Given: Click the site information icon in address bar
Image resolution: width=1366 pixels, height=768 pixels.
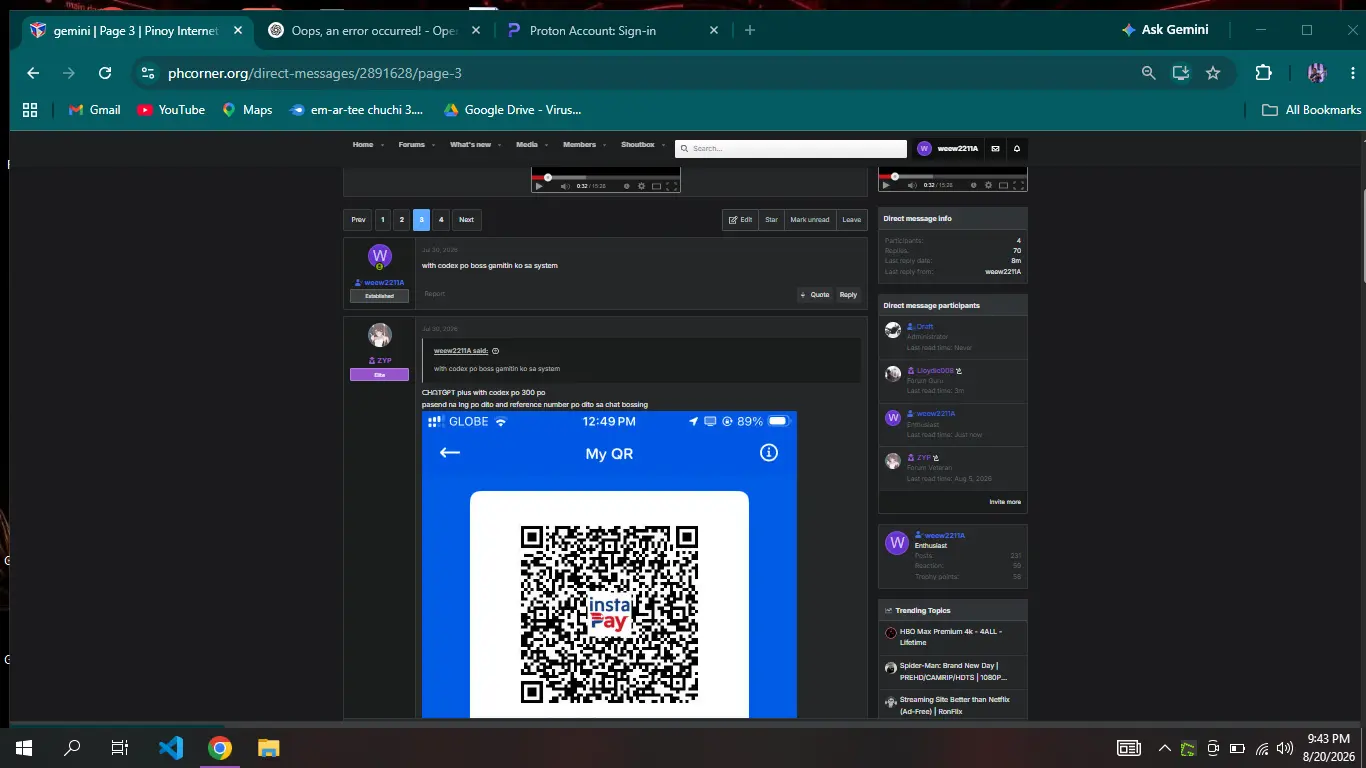Looking at the screenshot, I should tap(148, 73).
